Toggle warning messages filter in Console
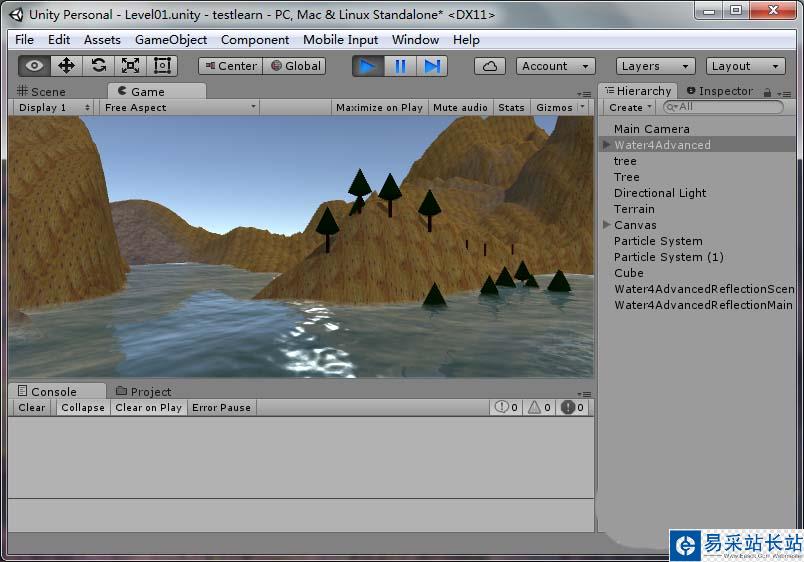804x562 pixels. click(539, 407)
